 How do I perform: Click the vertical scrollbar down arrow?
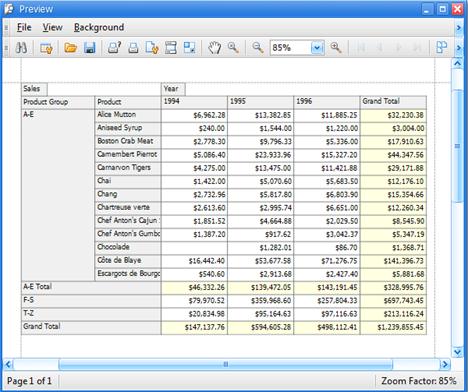tap(457, 352)
